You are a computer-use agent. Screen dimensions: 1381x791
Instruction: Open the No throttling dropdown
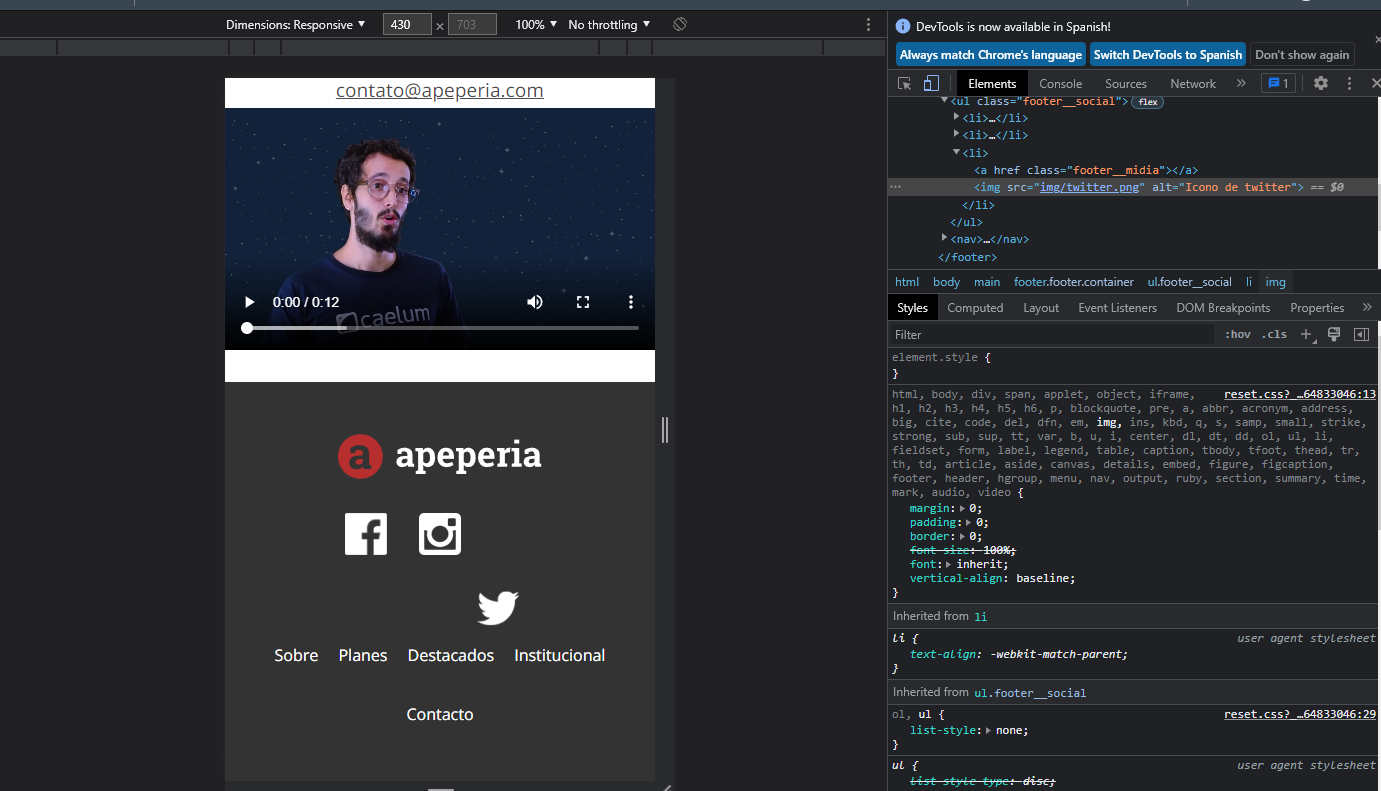(609, 24)
